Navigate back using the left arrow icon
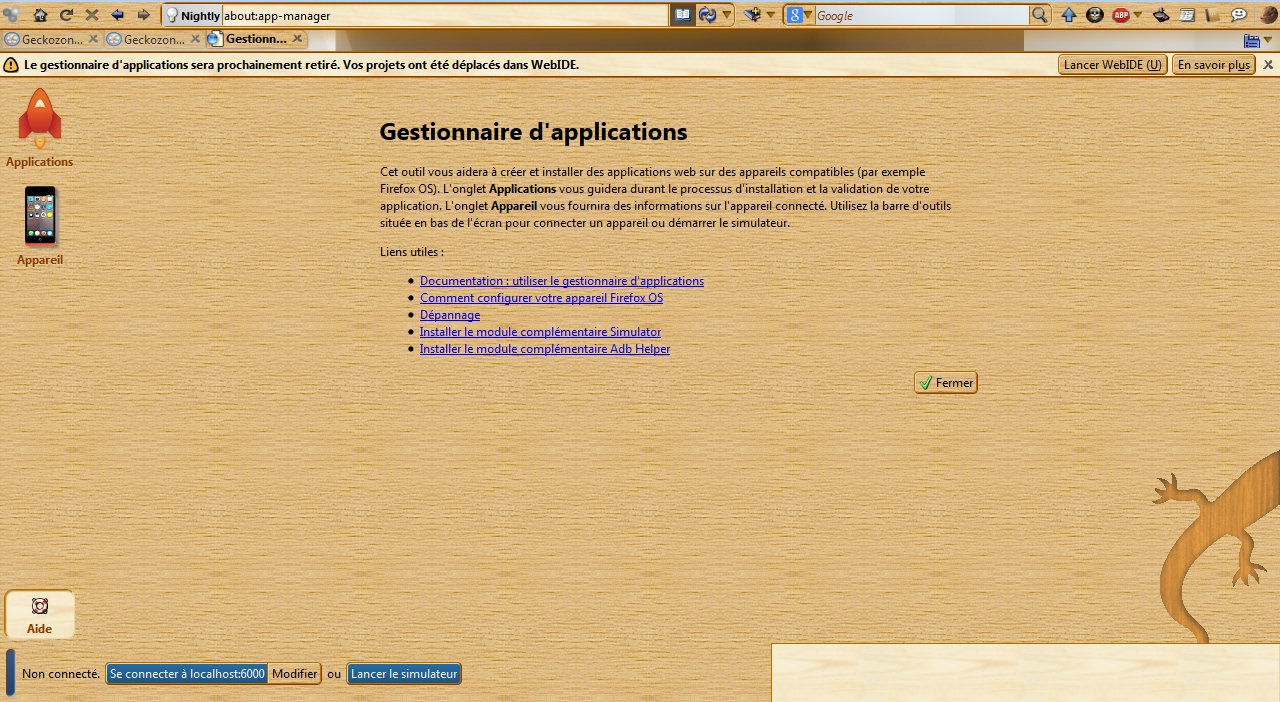 point(117,15)
